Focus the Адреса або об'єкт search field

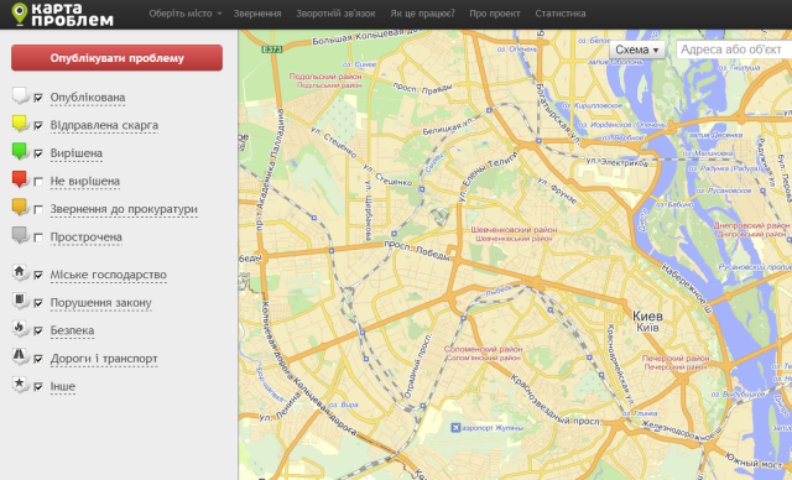733,50
